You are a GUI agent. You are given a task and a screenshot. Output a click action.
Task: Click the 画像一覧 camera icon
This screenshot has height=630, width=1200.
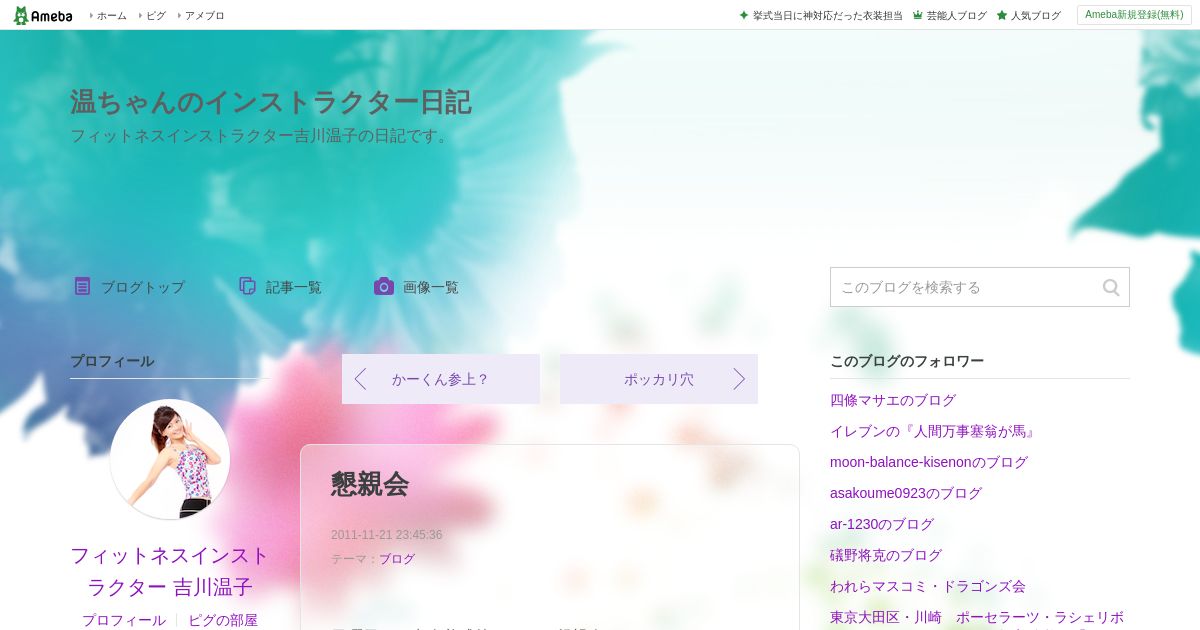384,286
